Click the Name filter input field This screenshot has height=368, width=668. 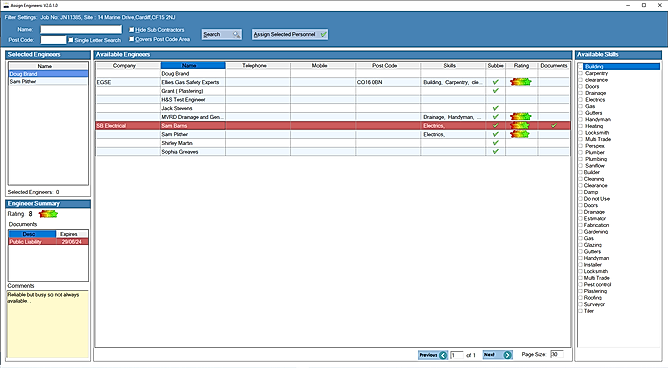[81, 29]
